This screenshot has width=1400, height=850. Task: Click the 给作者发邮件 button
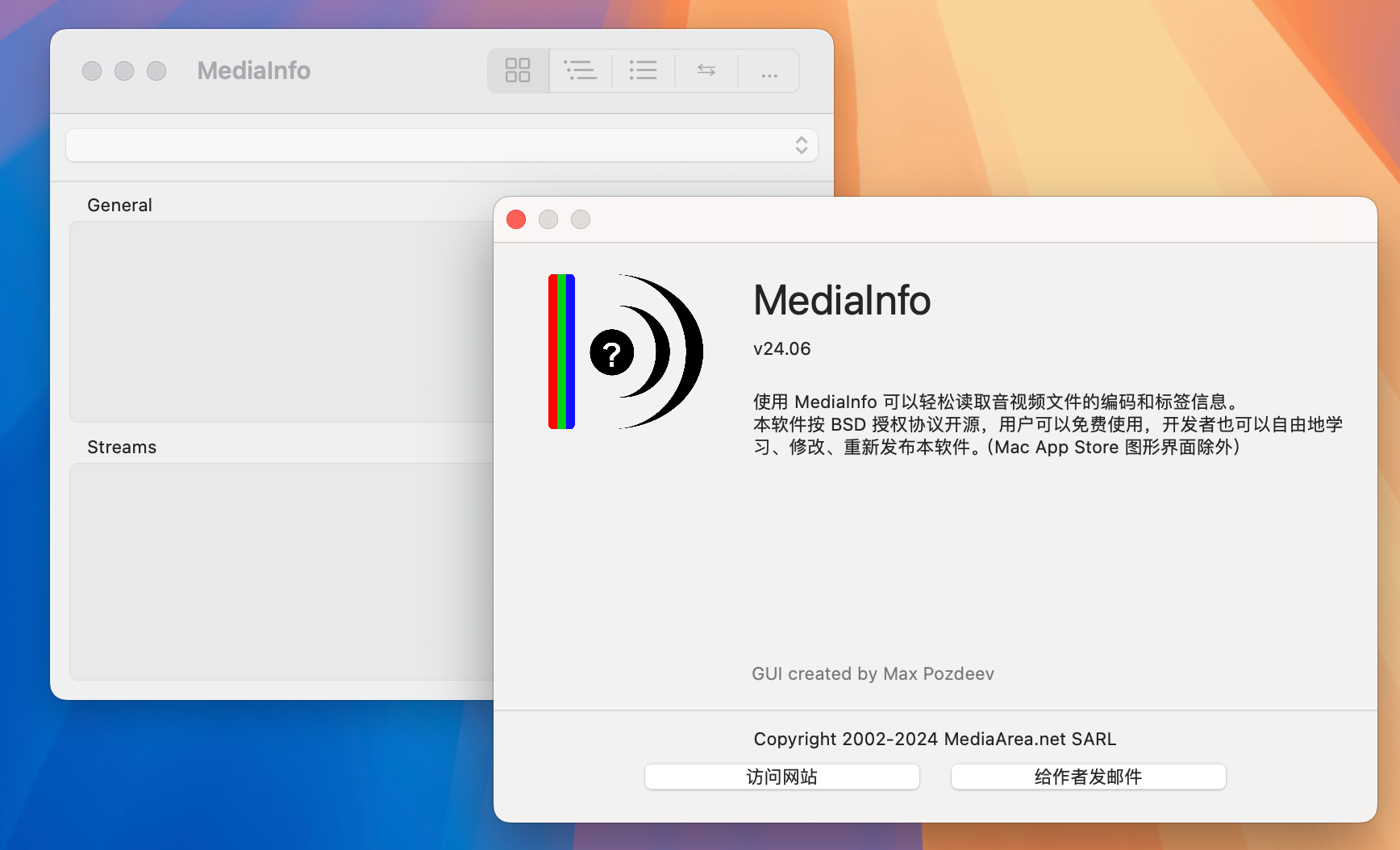point(1089,777)
